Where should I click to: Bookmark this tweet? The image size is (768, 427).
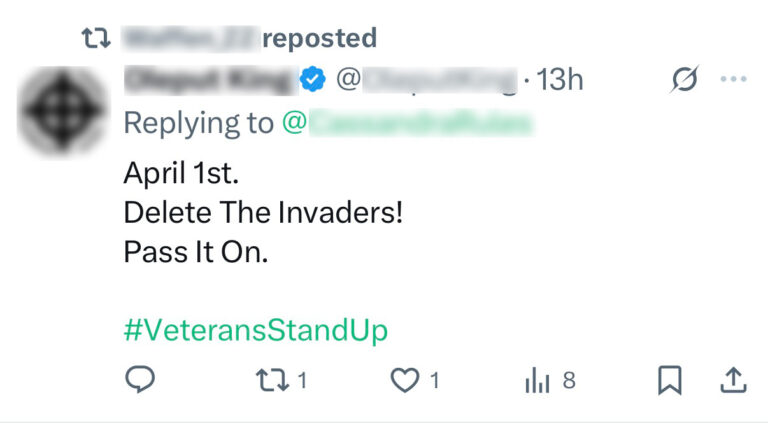pyautogui.click(x=669, y=380)
